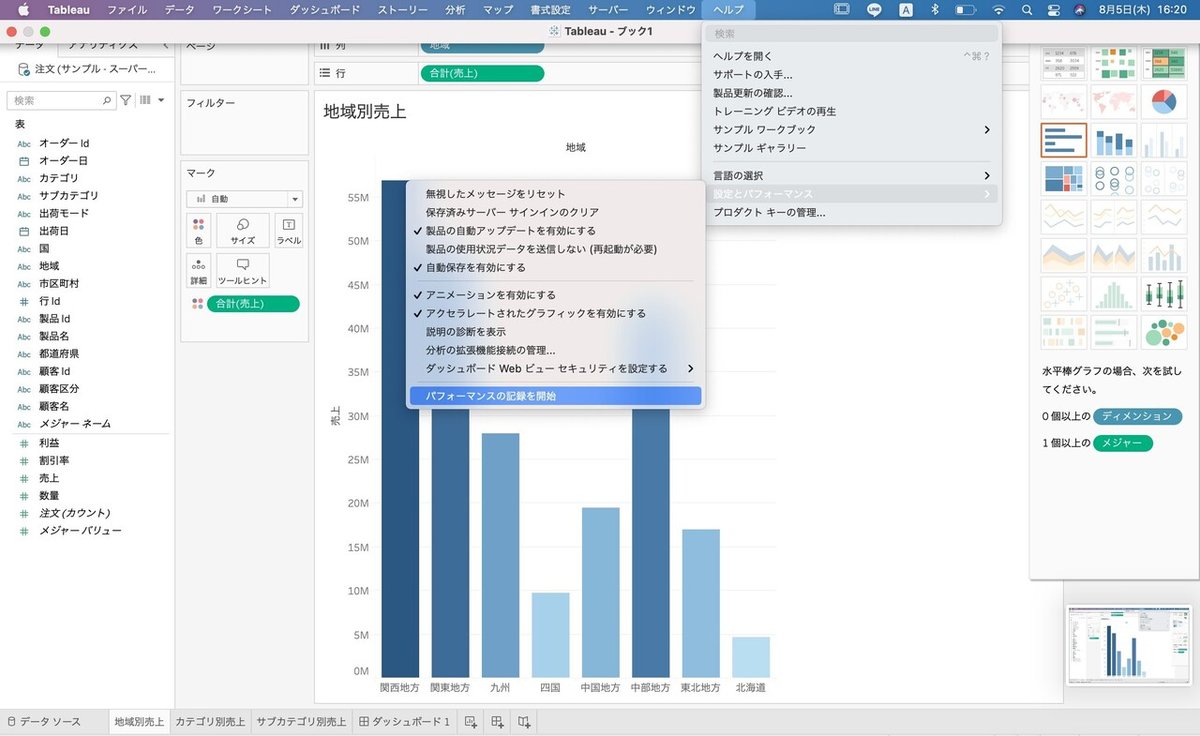1200x736 pixels.
Task: Choose the scatter plot chart type
Action: click(1064, 294)
